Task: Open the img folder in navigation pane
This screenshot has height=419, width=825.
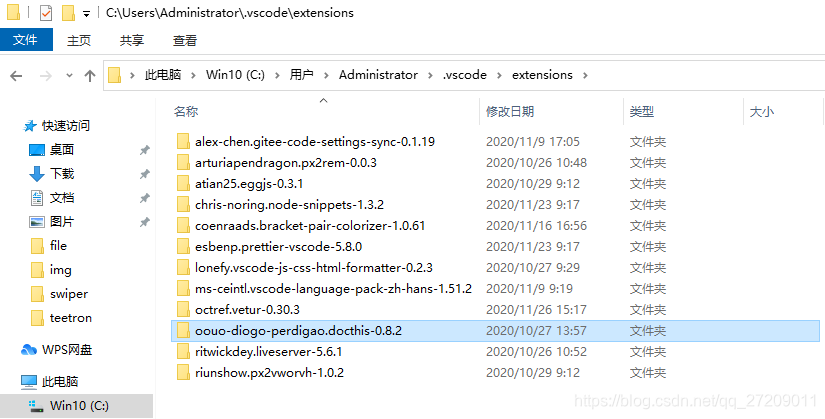Action: [60, 270]
